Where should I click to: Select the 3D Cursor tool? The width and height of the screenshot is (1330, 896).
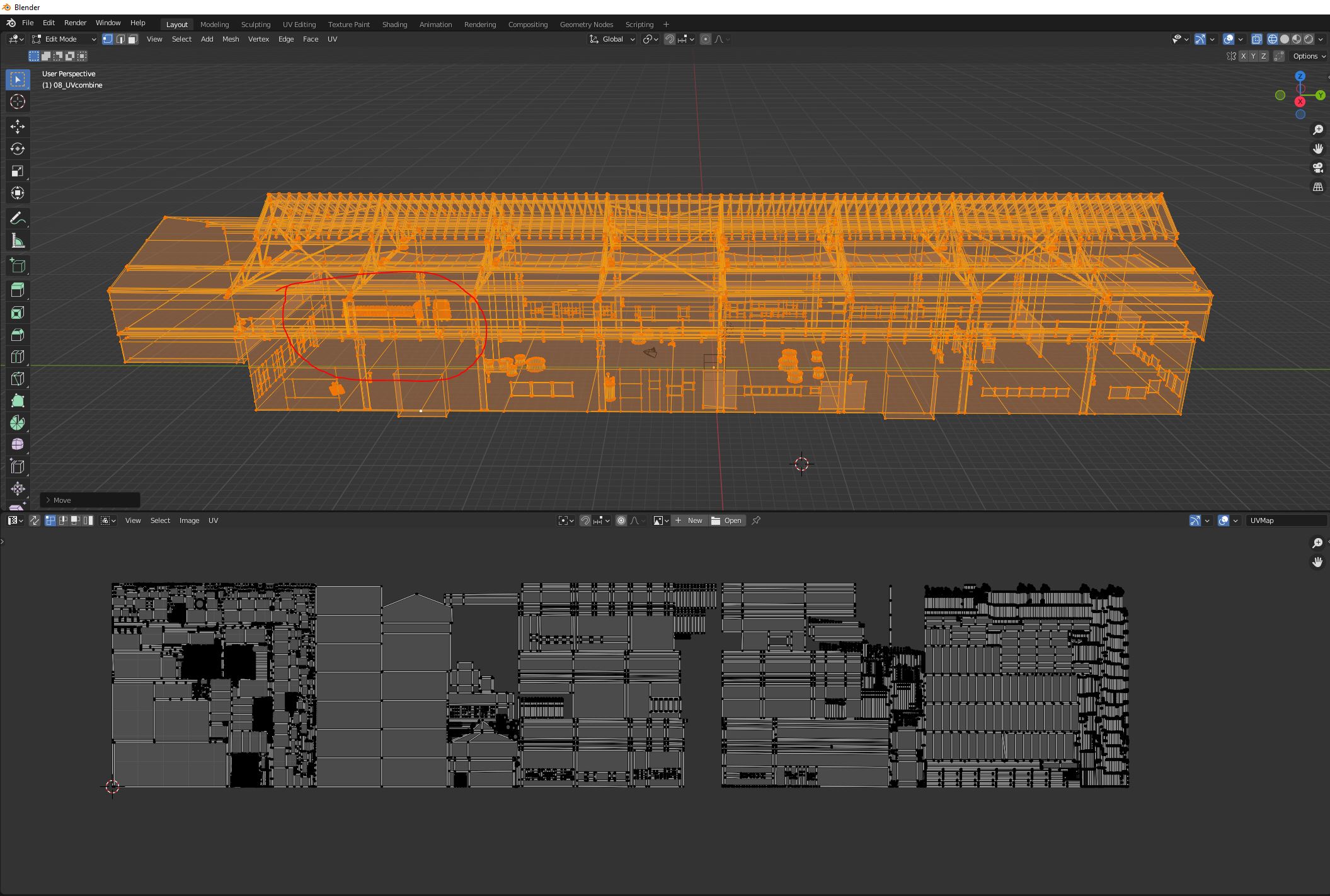tap(18, 101)
